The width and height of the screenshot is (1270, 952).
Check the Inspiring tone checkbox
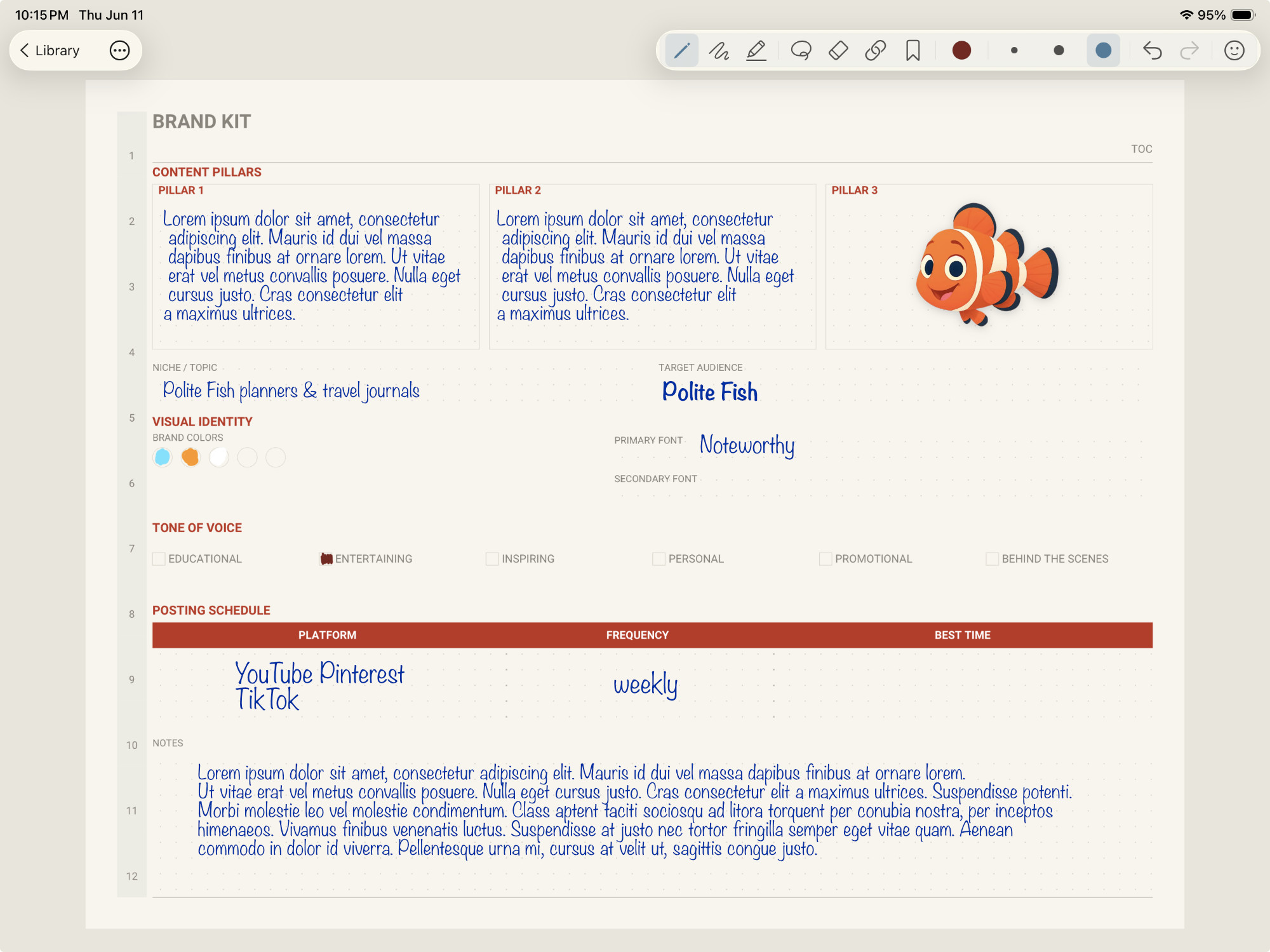(492, 559)
